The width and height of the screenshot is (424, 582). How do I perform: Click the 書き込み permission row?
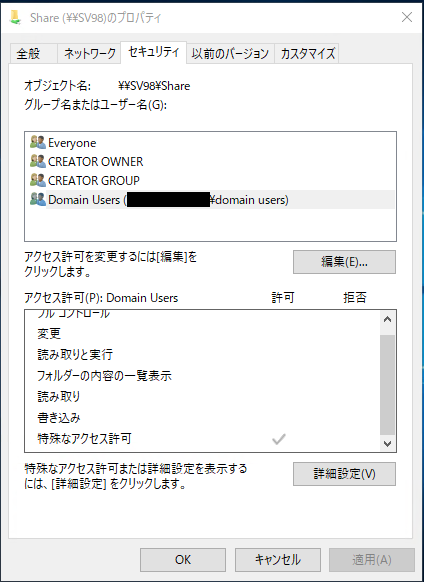click(202, 418)
